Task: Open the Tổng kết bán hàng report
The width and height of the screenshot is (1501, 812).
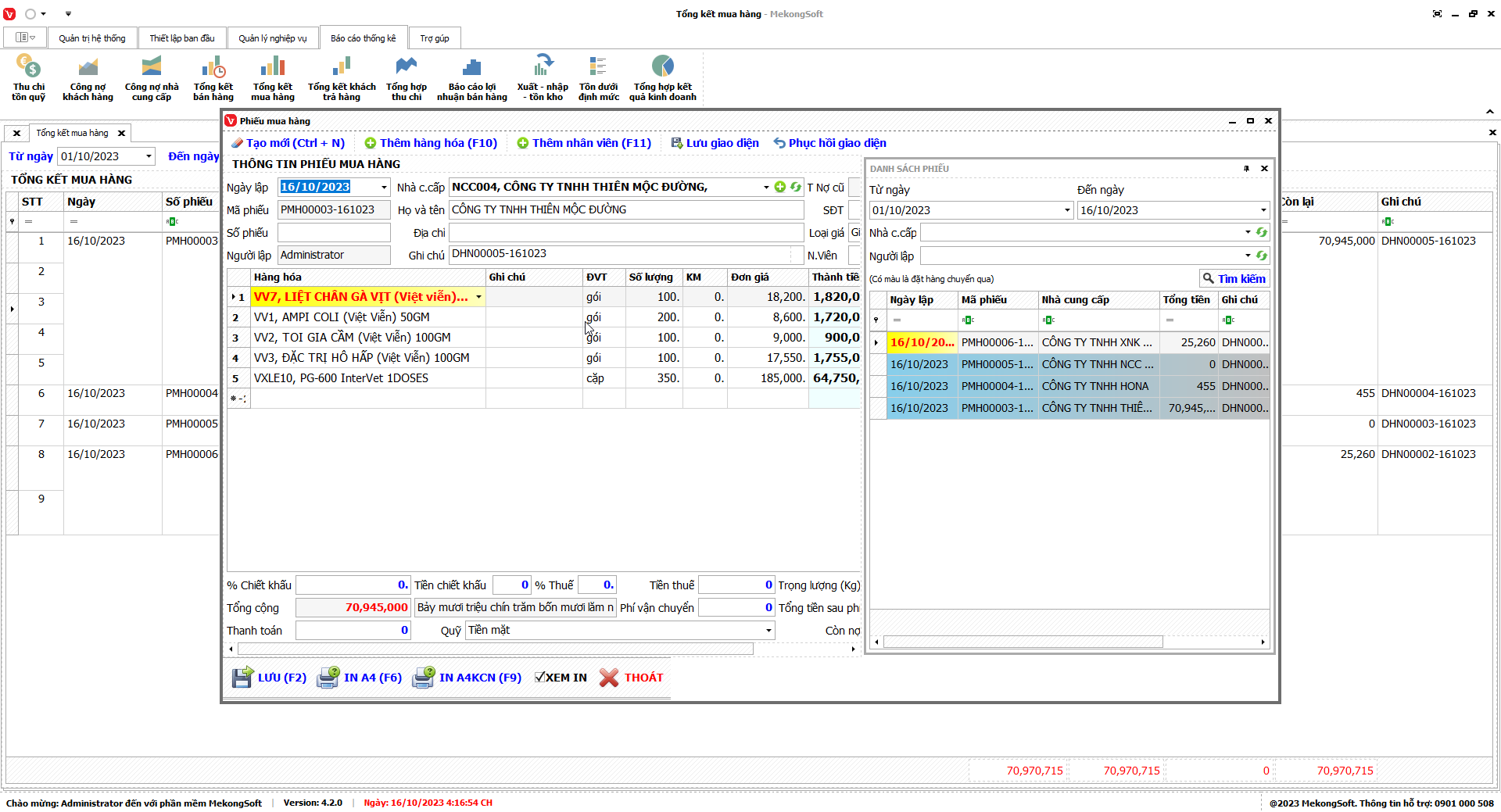Action: (213, 77)
